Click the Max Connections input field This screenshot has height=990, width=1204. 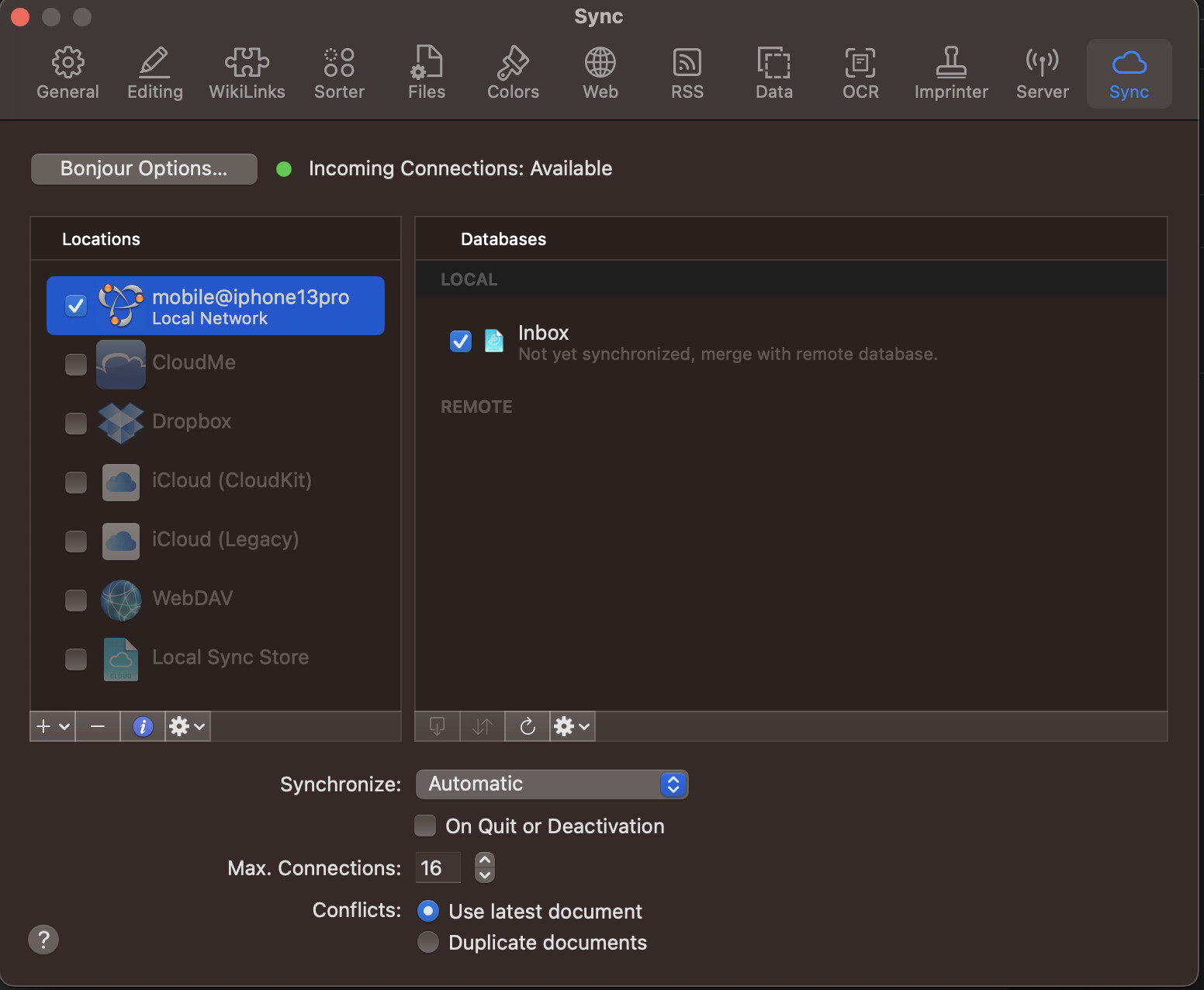[438, 867]
